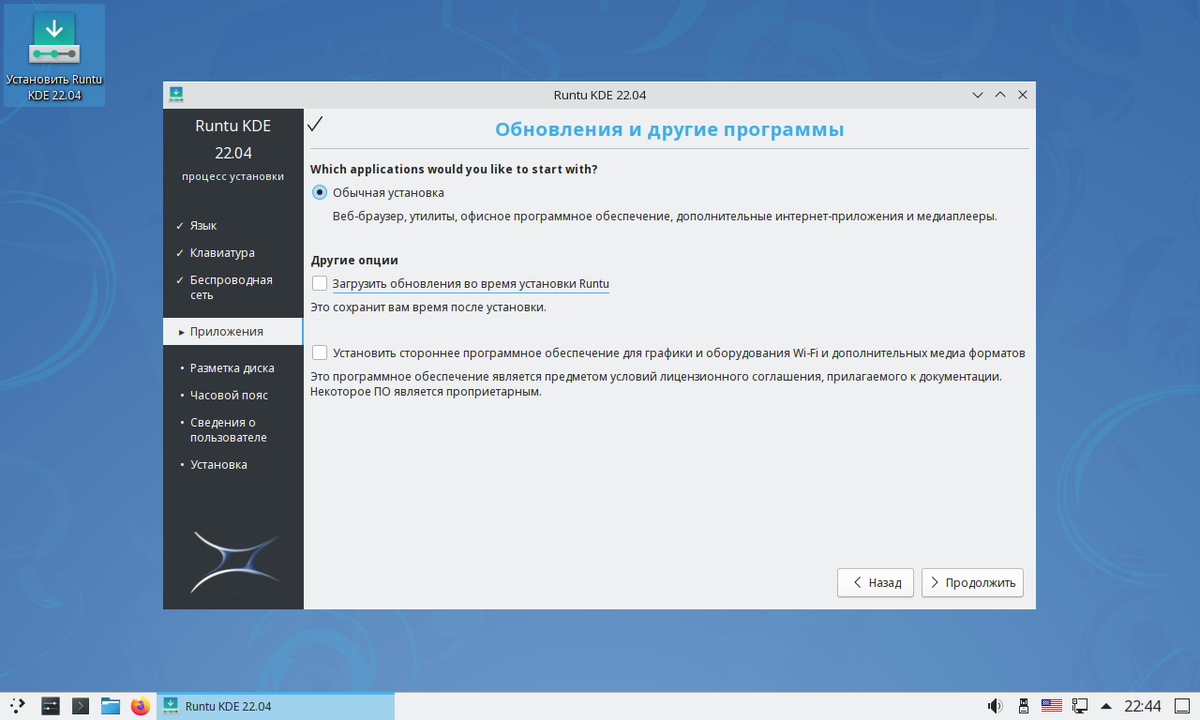Click the US keyboard layout flag
The image size is (1200, 720).
1051,706
